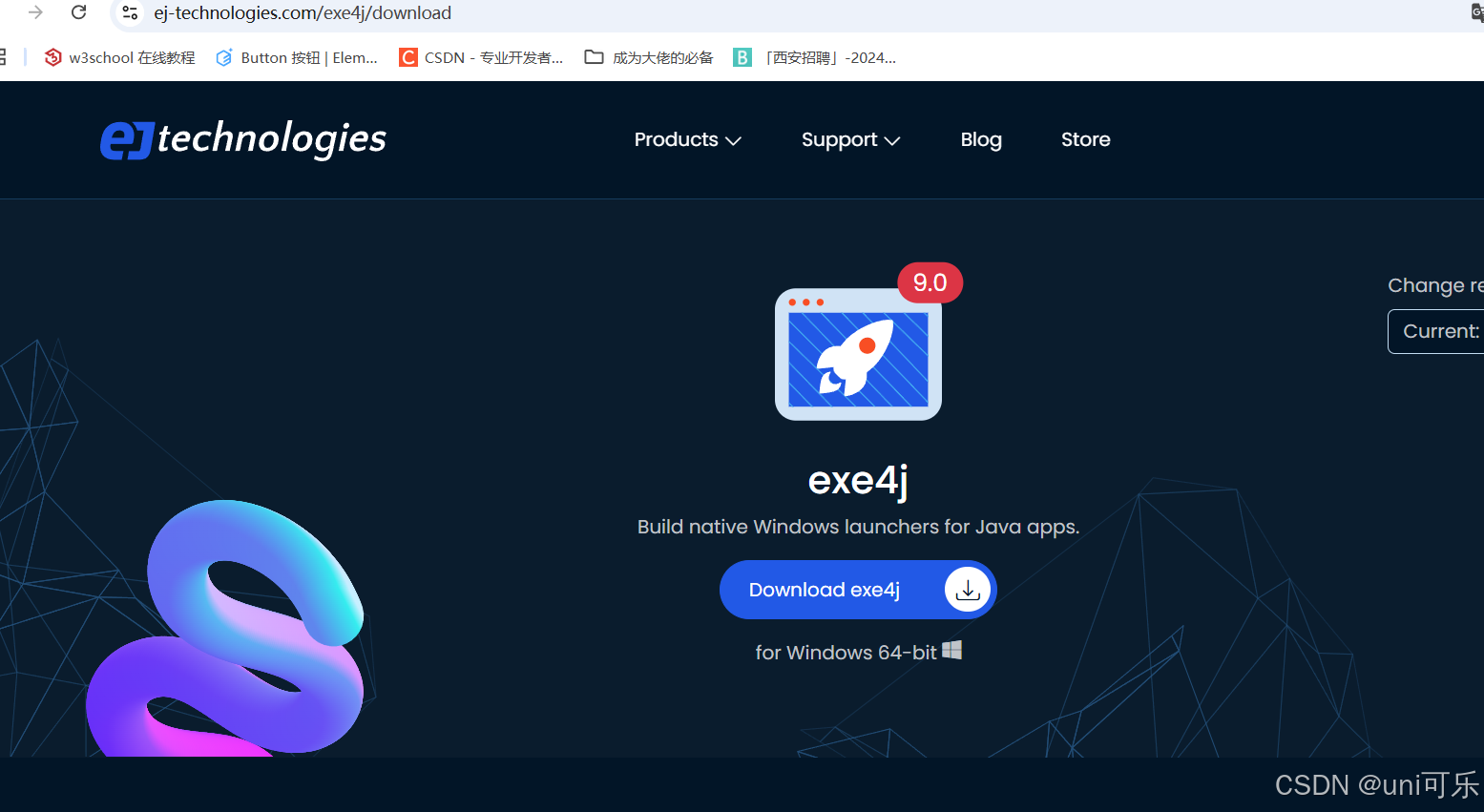The height and width of the screenshot is (812, 1484).
Task: Reload the page with refresh icon
Action: click(79, 12)
